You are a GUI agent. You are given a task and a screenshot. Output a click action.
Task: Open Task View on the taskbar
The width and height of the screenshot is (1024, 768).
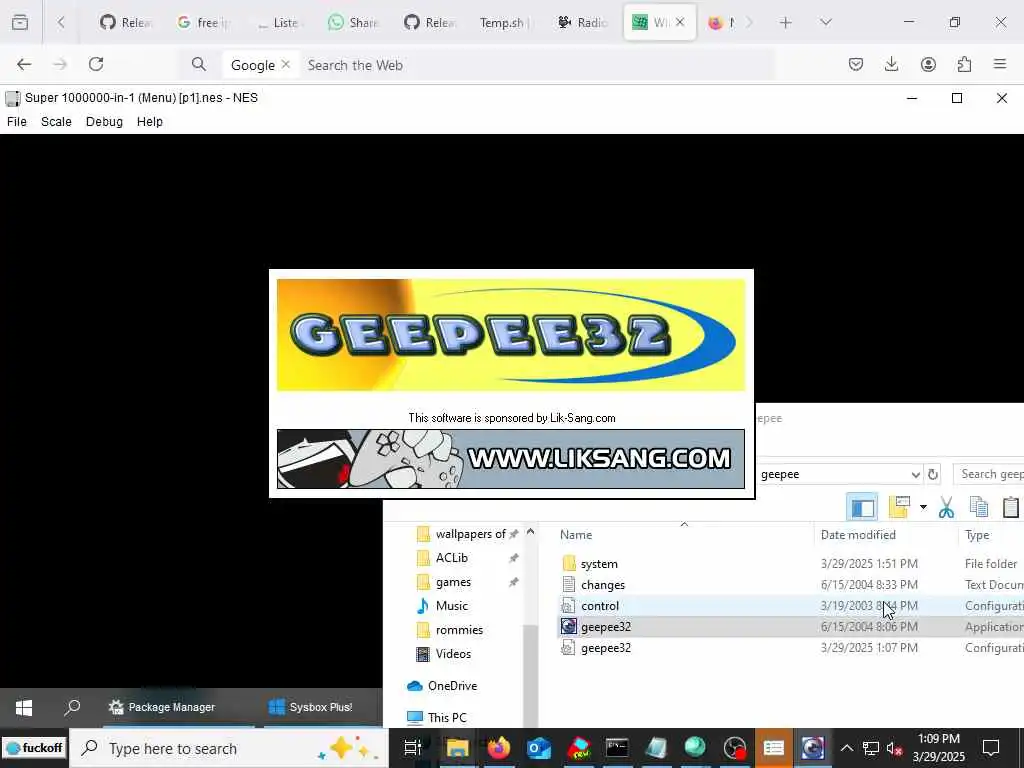point(413,748)
